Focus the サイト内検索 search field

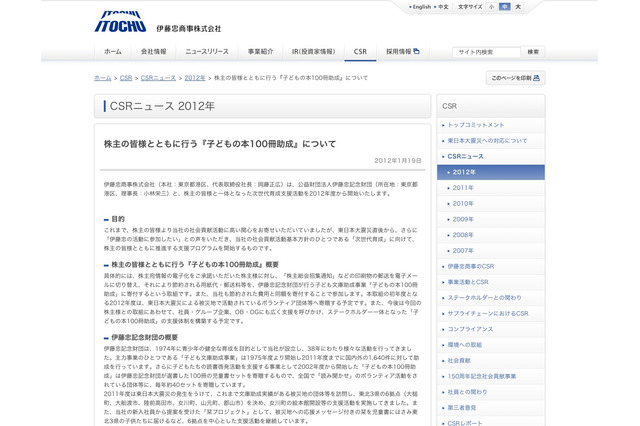[486, 52]
